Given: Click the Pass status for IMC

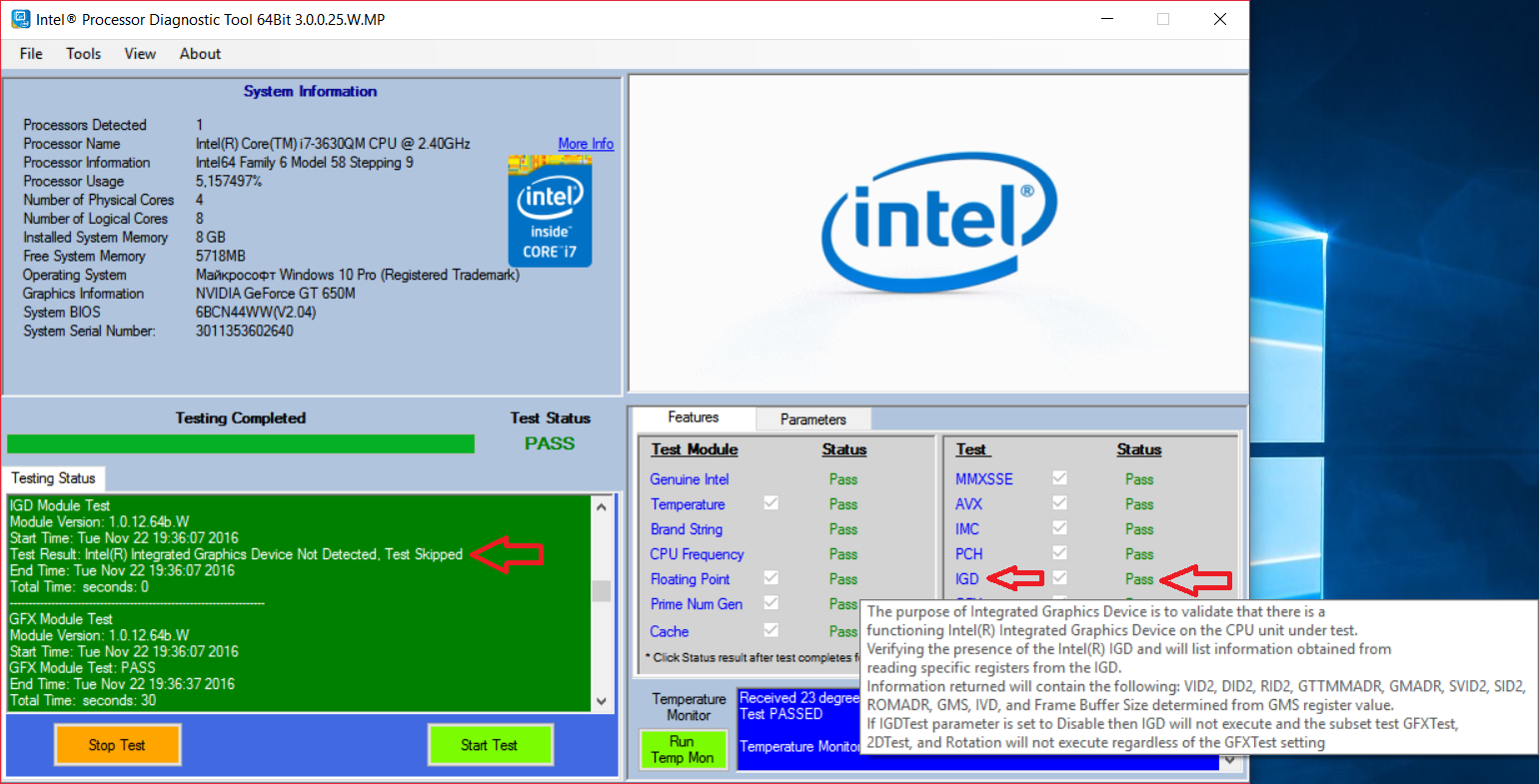Looking at the screenshot, I should 1139,529.
